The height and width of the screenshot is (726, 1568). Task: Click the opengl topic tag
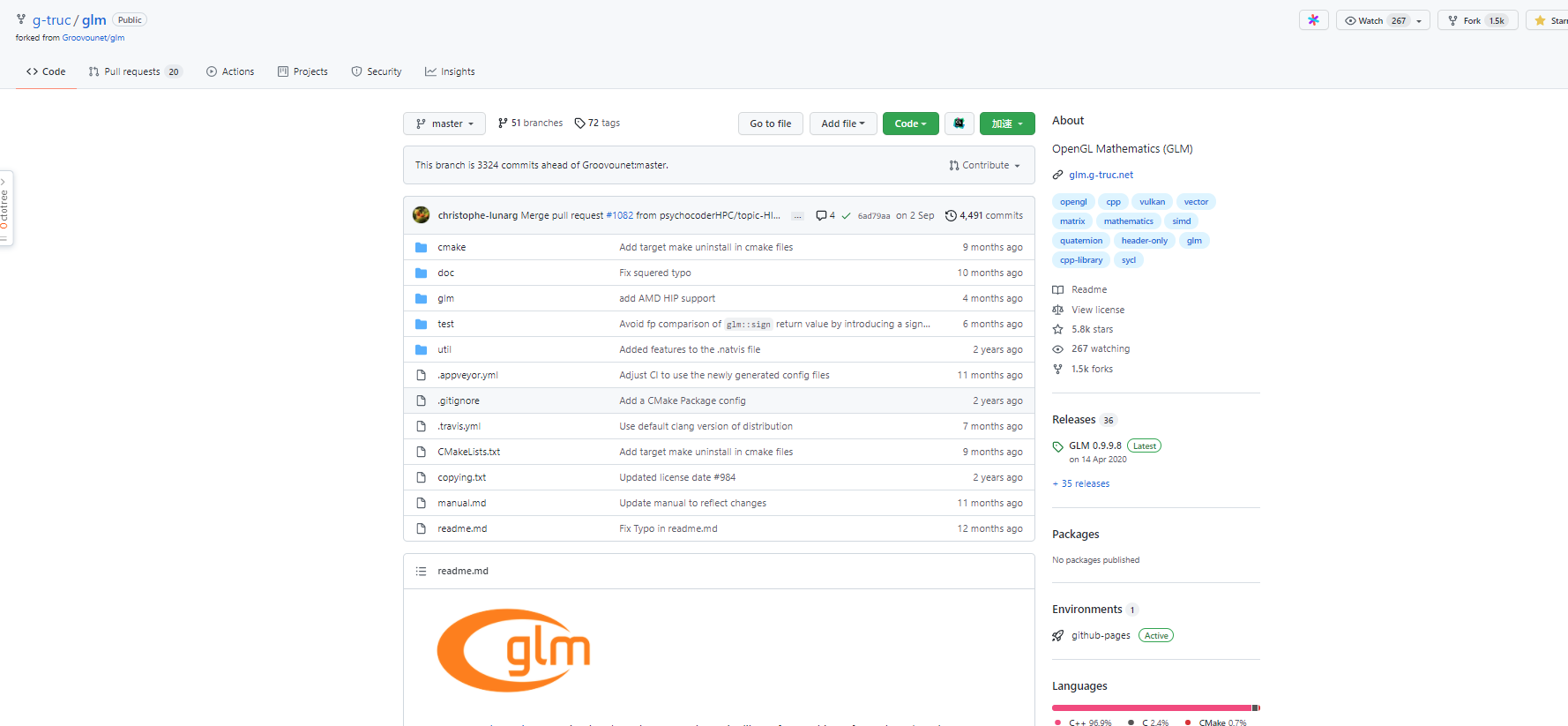tap(1073, 202)
